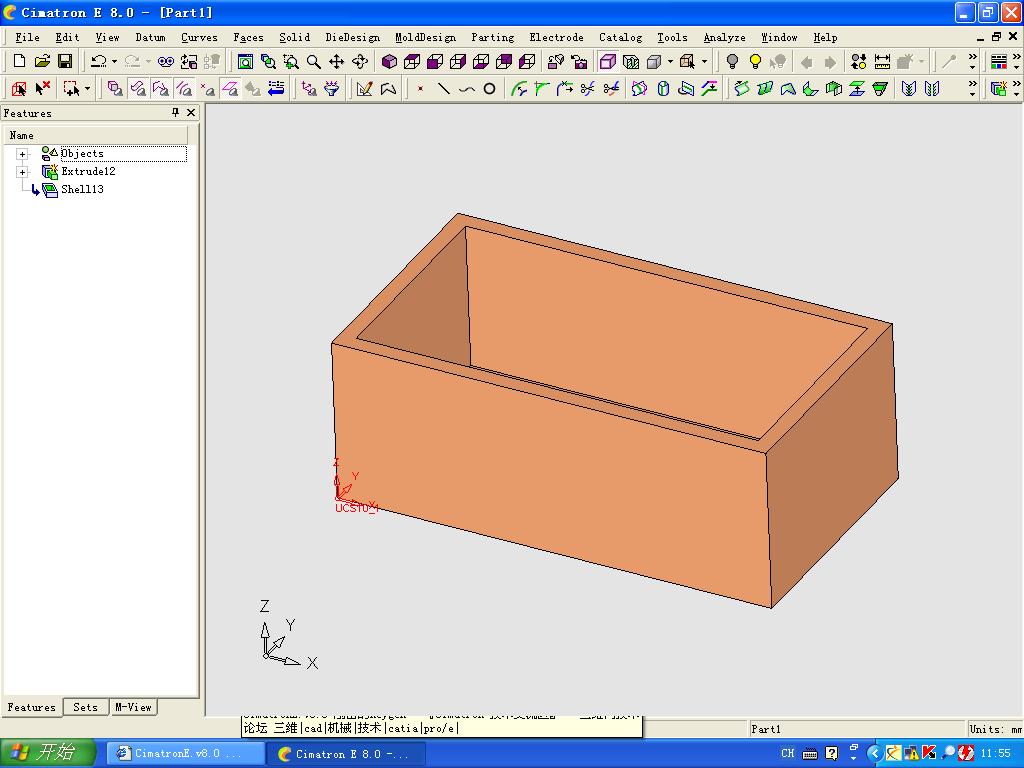Zoom to fit all with the Zoom All icon
The width and height of the screenshot is (1024, 768).
(245, 61)
